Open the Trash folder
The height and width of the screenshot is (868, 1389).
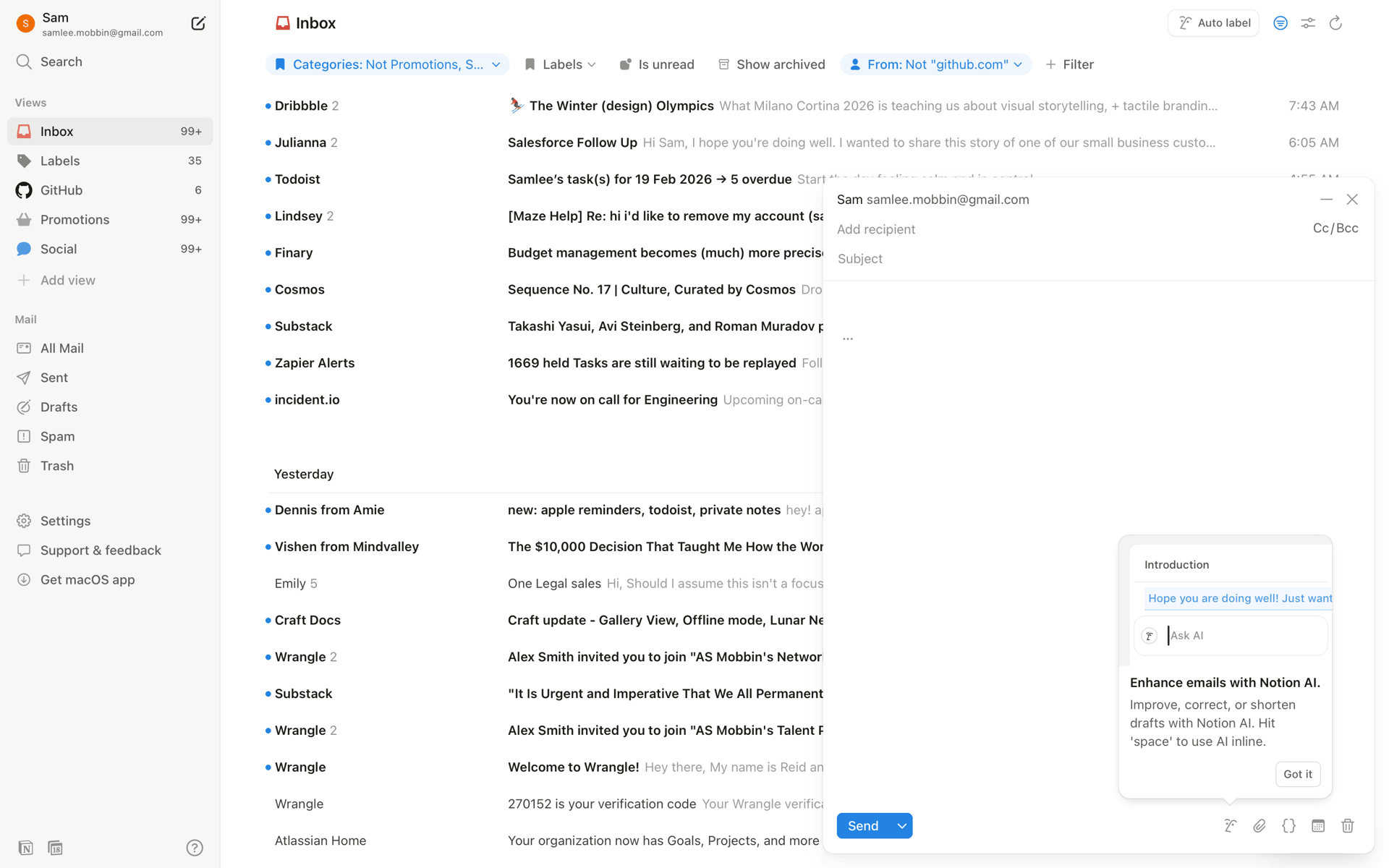point(110,466)
